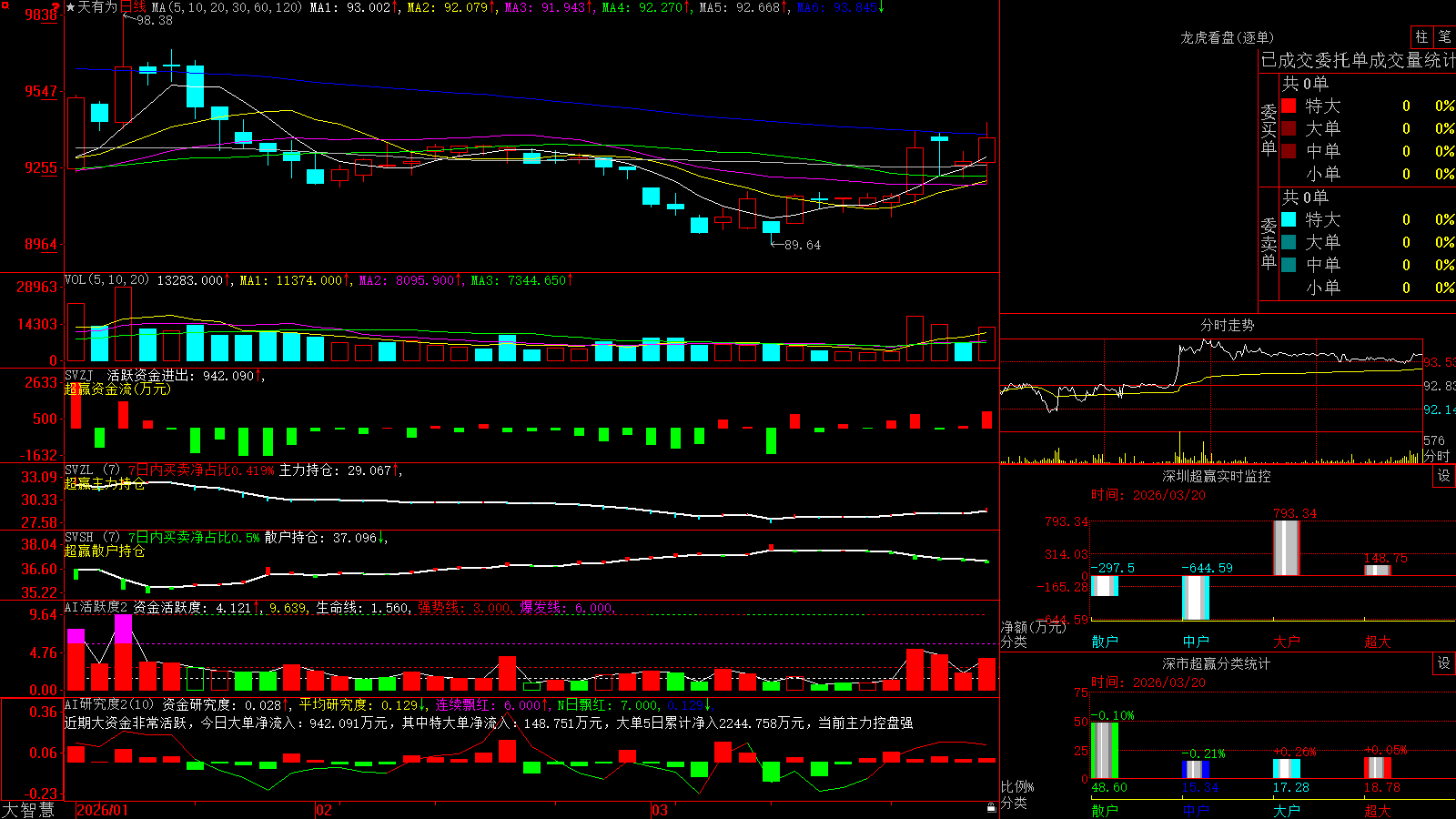Click the 15.34 中户 bar in 分类统计

(1196, 770)
